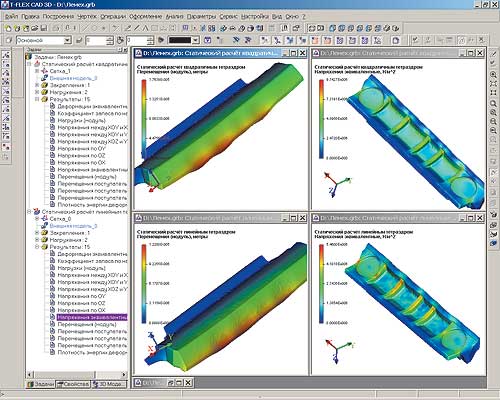500x400 pixels.
Task: Click the zoom in icon on the right toolbar
Action: [x=493, y=112]
